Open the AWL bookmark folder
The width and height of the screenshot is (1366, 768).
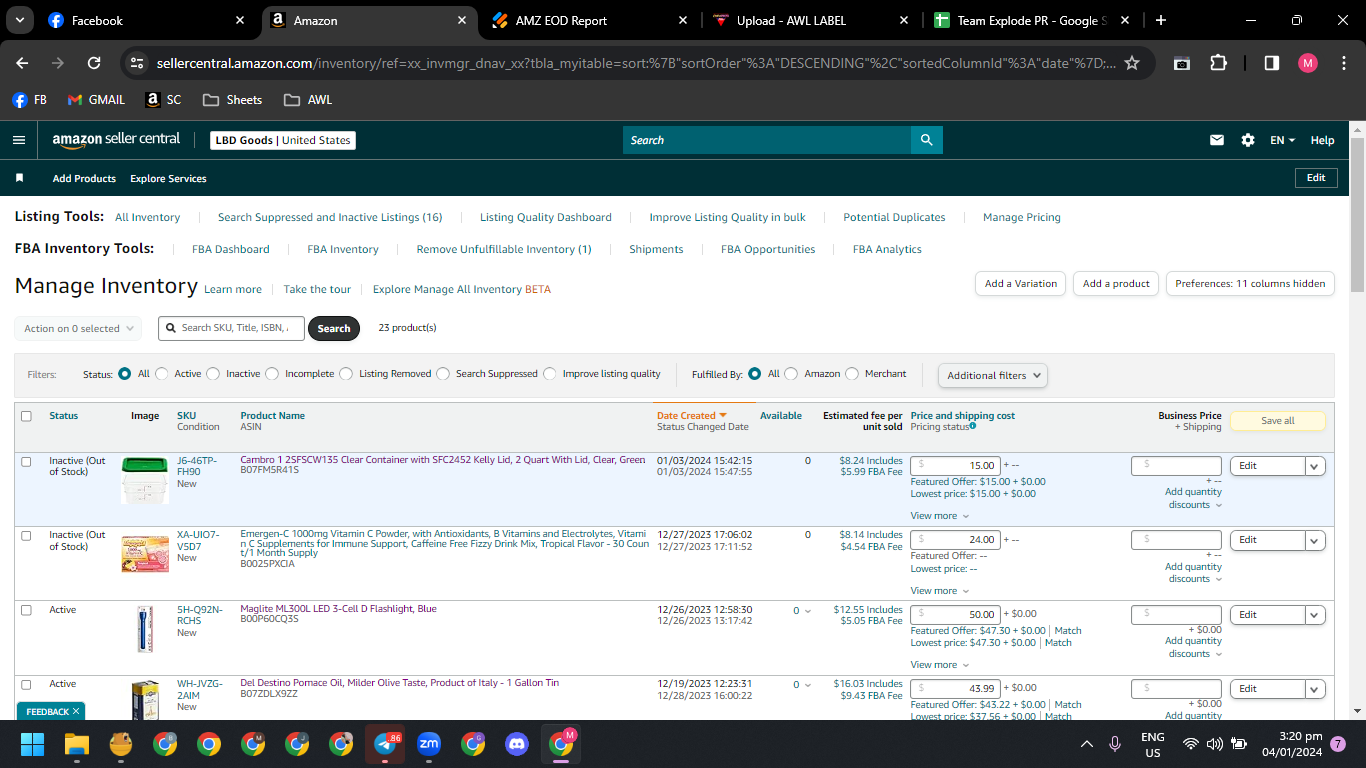pyautogui.click(x=308, y=100)
